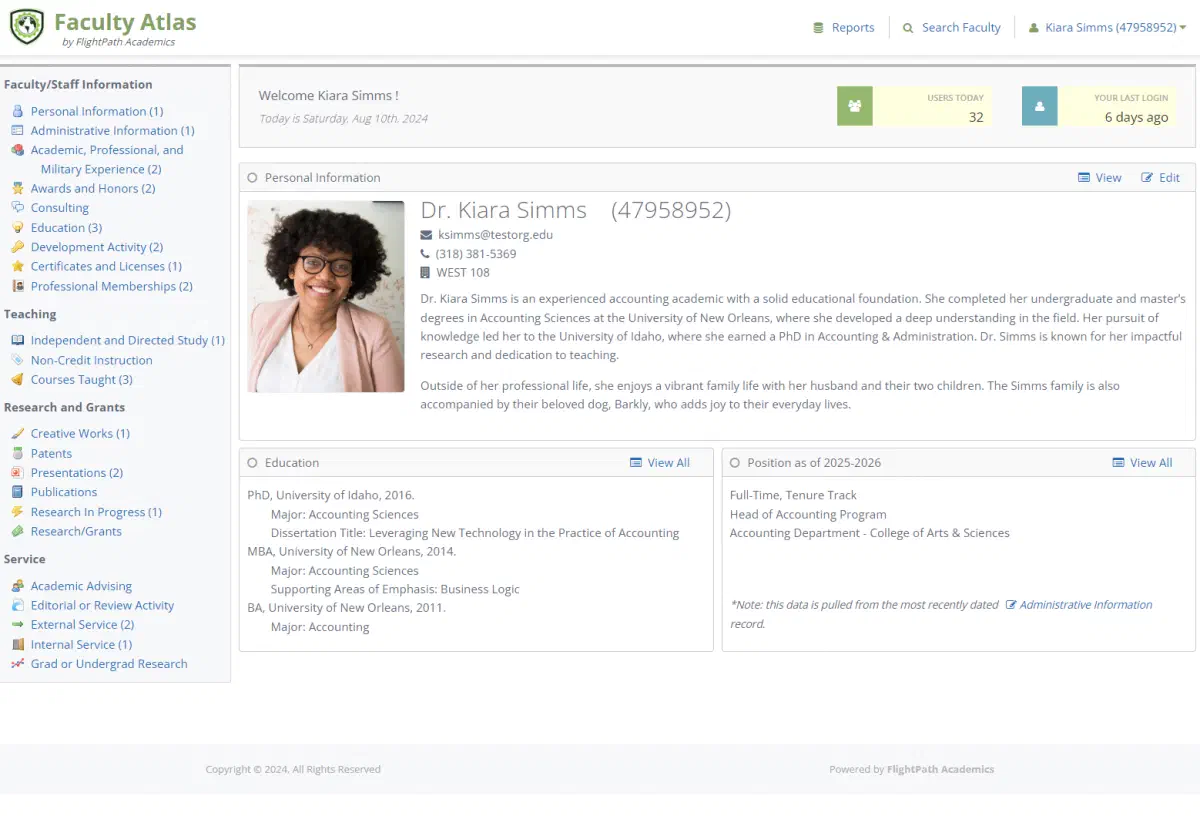Click View All in the Position panel
Image resolution: width=1200 pixels, height=826 pixels.
point(1142,463)
